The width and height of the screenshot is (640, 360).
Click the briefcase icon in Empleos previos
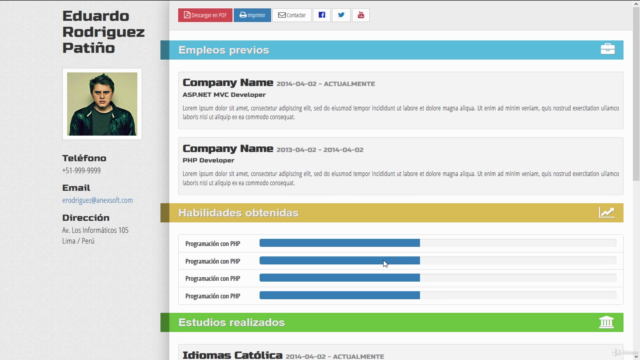(x=607, y=49)
